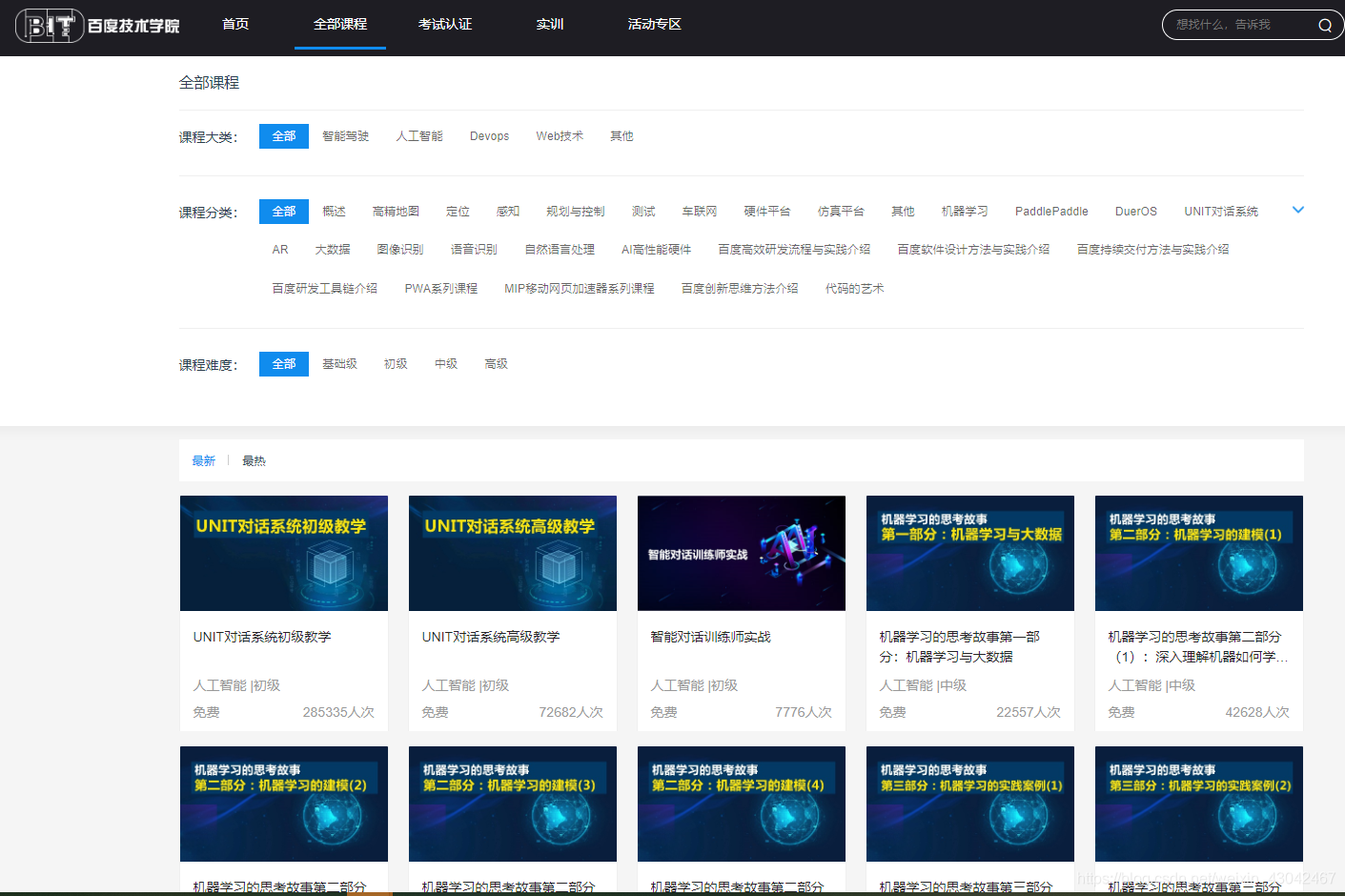The image size is (1345, 896).
Task: Switch to the 活动专区 navigation tab
Action: pos(655,24)
